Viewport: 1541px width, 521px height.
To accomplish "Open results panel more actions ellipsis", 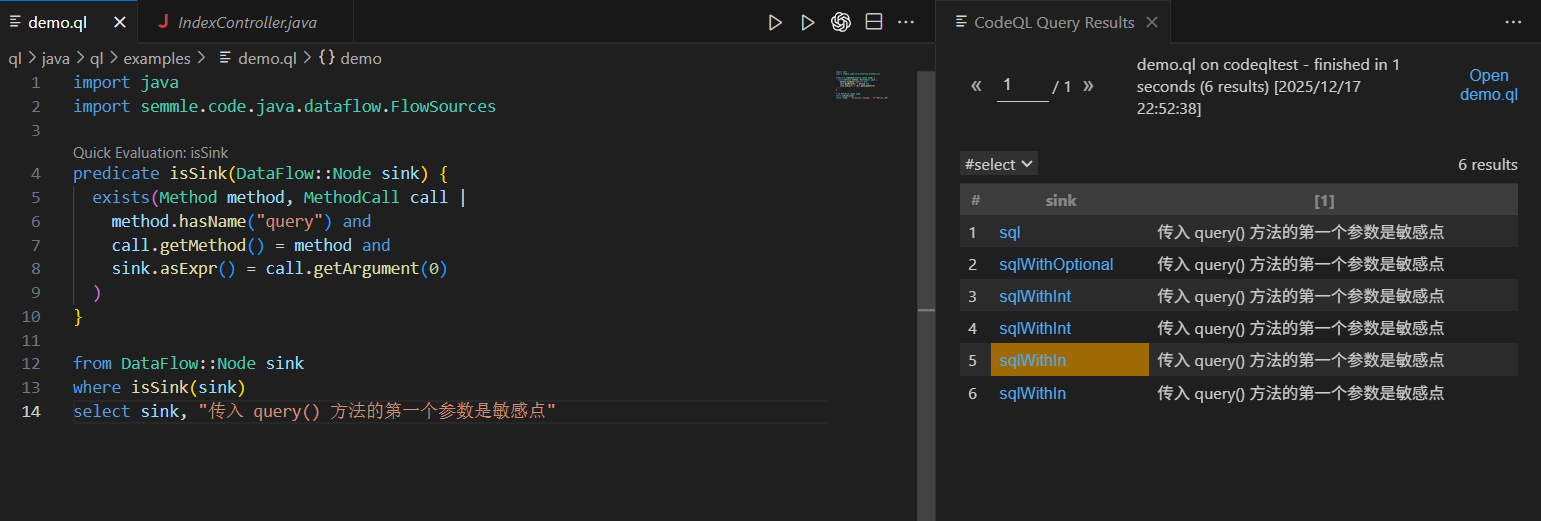I will (1513, 22).
